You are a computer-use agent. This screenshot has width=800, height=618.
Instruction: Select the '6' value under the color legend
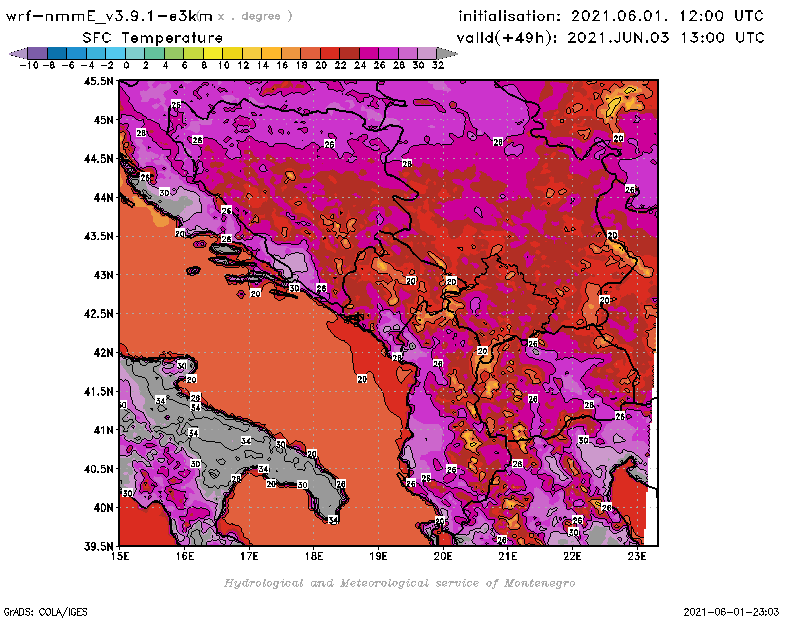click(x=184, y=65)
